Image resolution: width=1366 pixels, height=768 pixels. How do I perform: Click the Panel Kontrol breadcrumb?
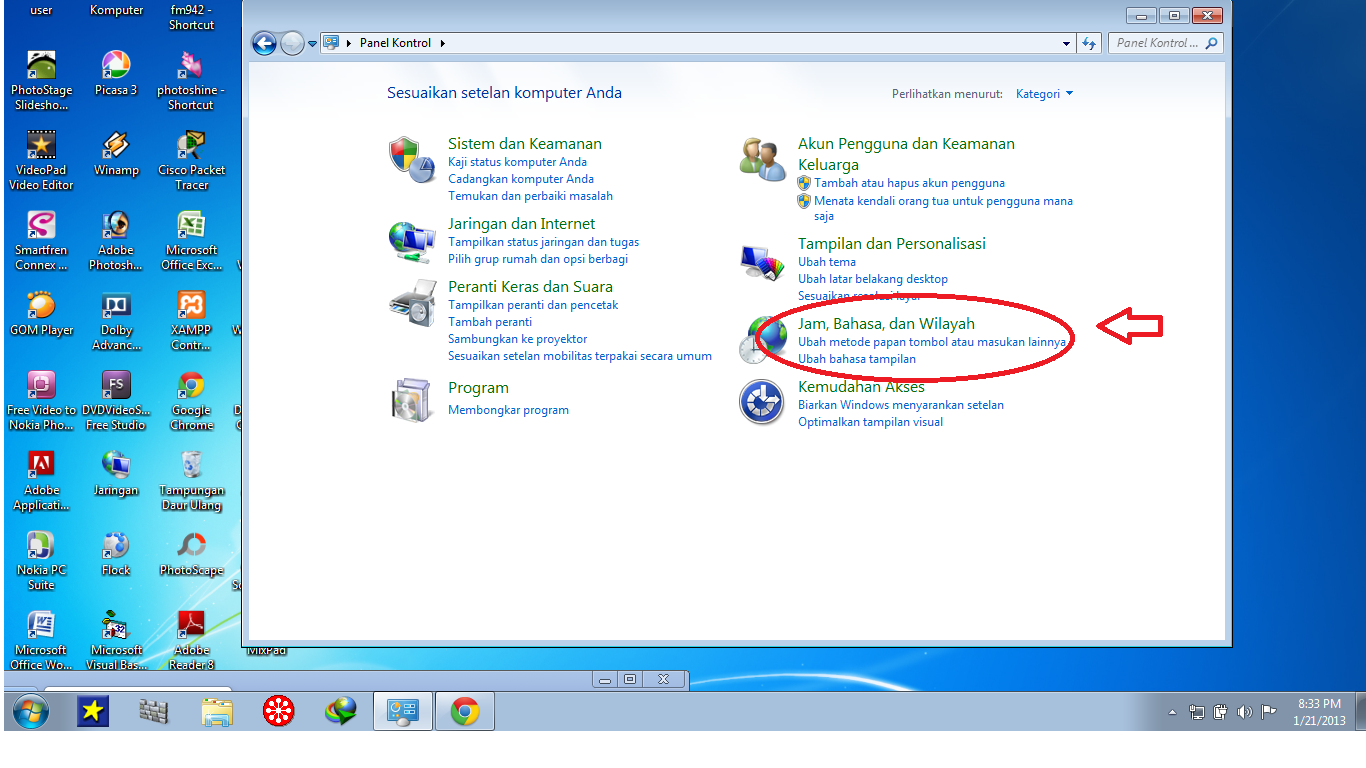coord(396,43)
